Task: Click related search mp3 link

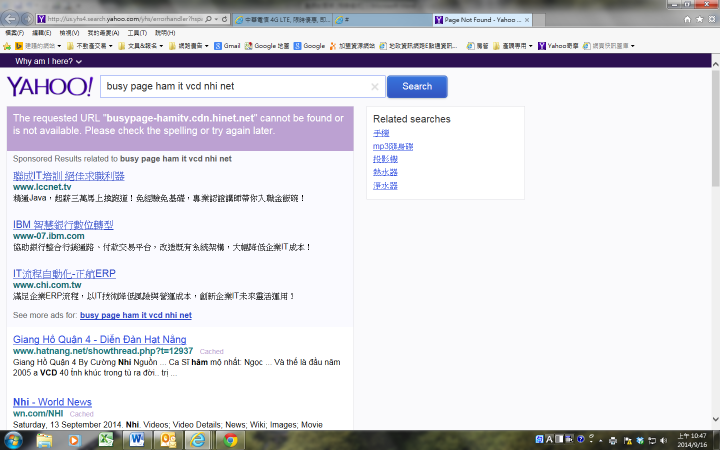Action: click(393, 146)
